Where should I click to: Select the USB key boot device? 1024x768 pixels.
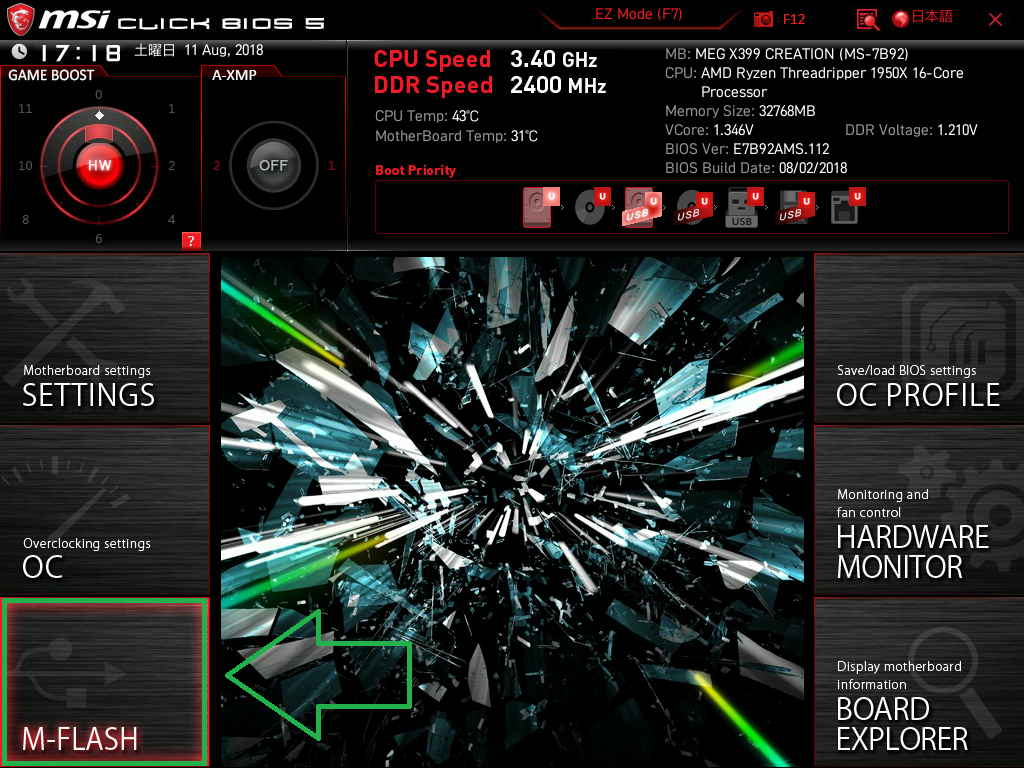744,208
